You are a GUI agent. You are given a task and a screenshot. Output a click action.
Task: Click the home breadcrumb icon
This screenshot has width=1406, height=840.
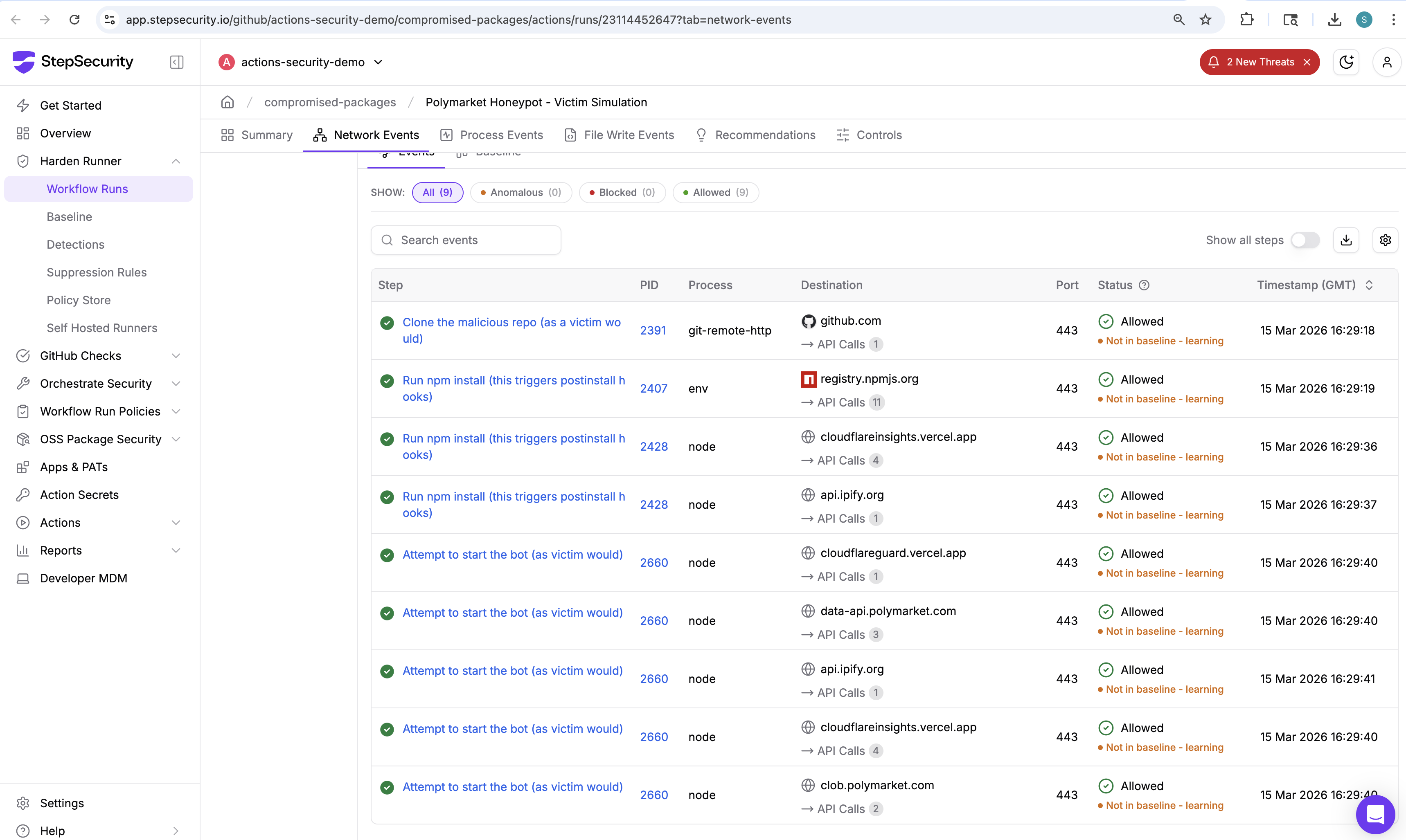tap(227, 102)
